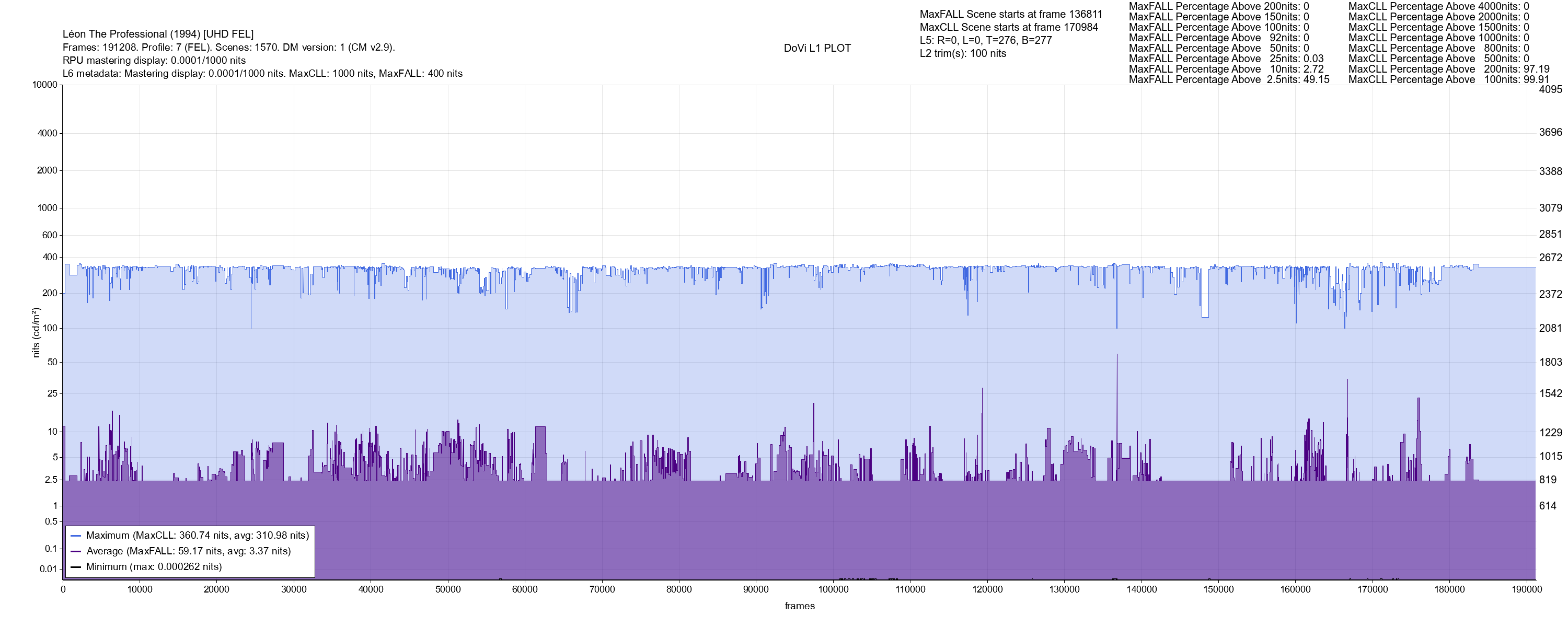Viewport: 1568px width, 627px height.
Task: Select the Average MaxFALL legend entry
Action: (x=188, y=552)
